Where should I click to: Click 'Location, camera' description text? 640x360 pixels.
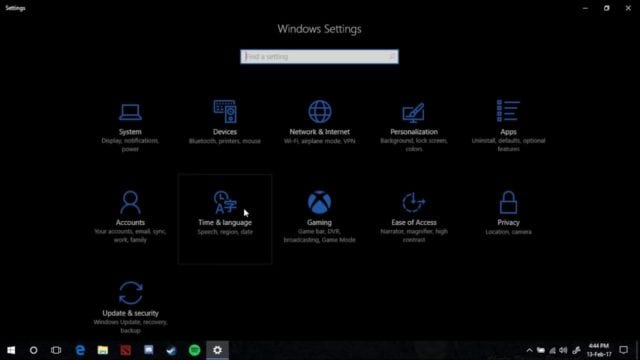(508, 232)
